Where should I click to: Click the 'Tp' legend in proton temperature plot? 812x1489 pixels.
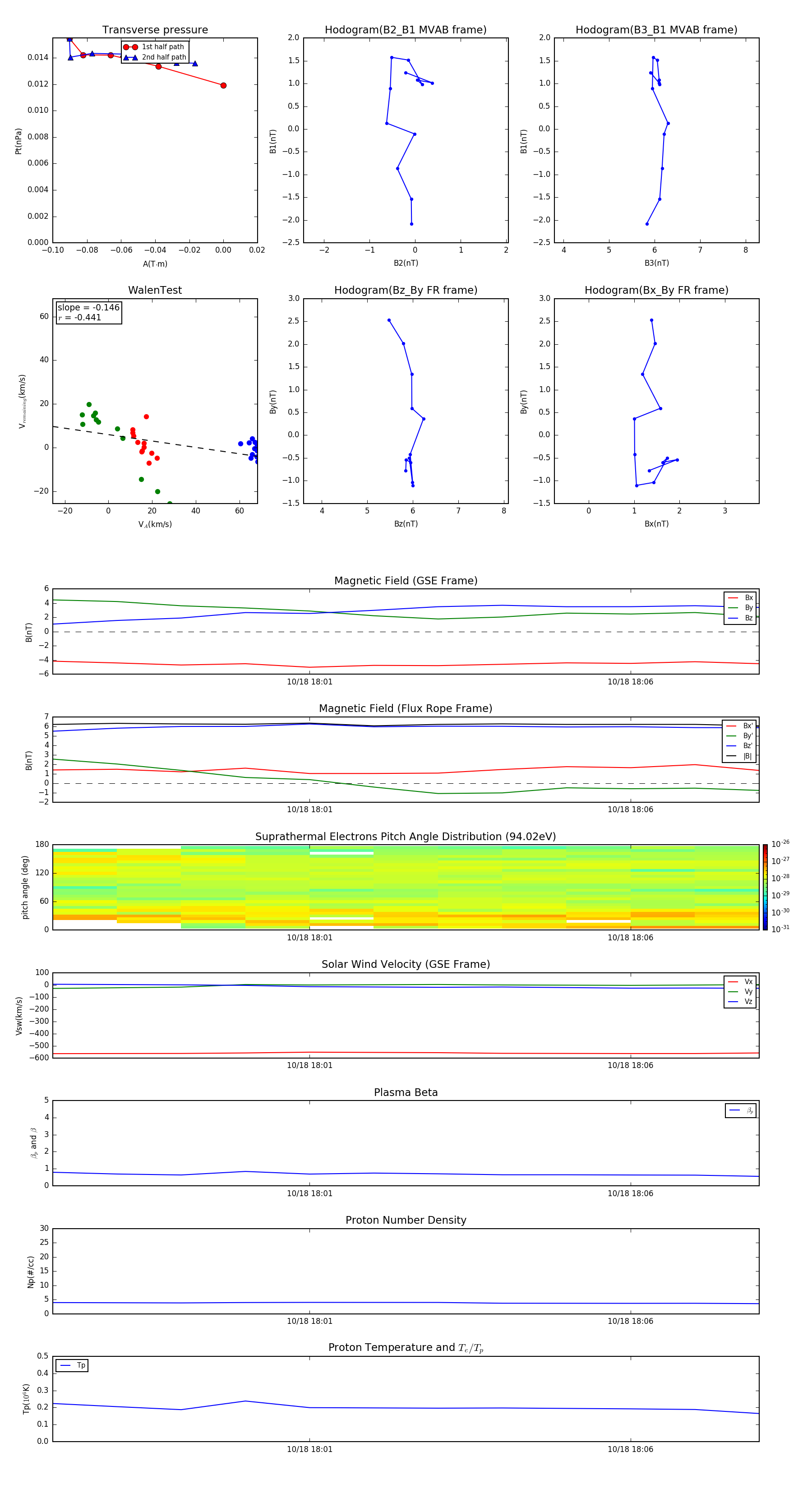[x=72, y=1366]
